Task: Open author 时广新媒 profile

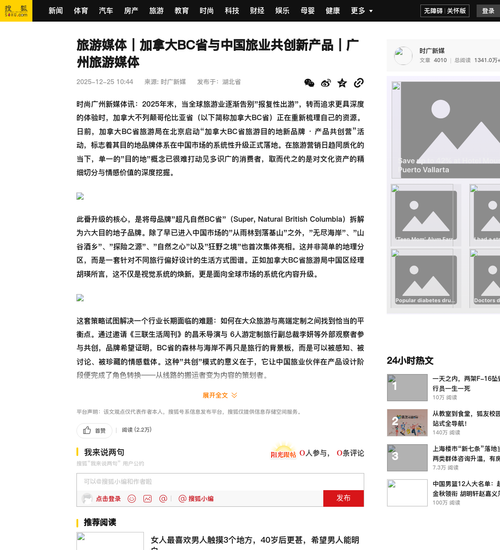Action: pos(432,51)
